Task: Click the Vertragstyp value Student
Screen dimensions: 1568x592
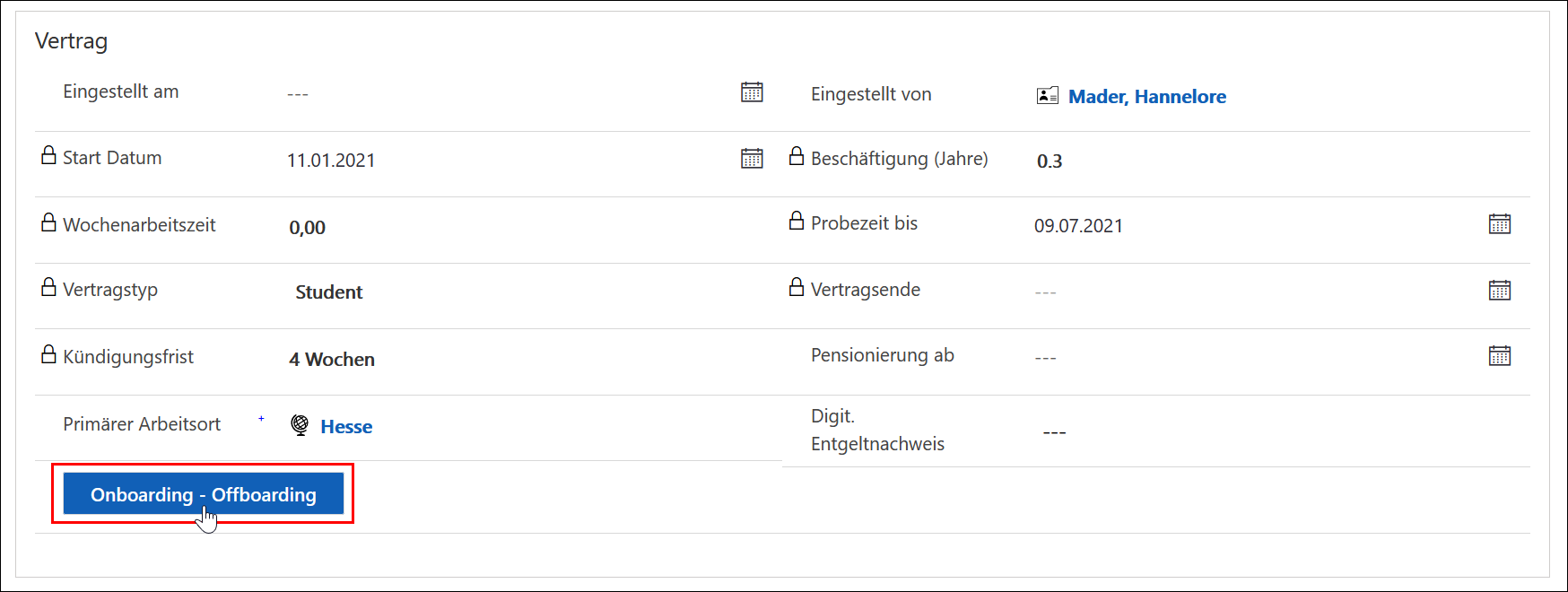Action: tap(329, 292)
